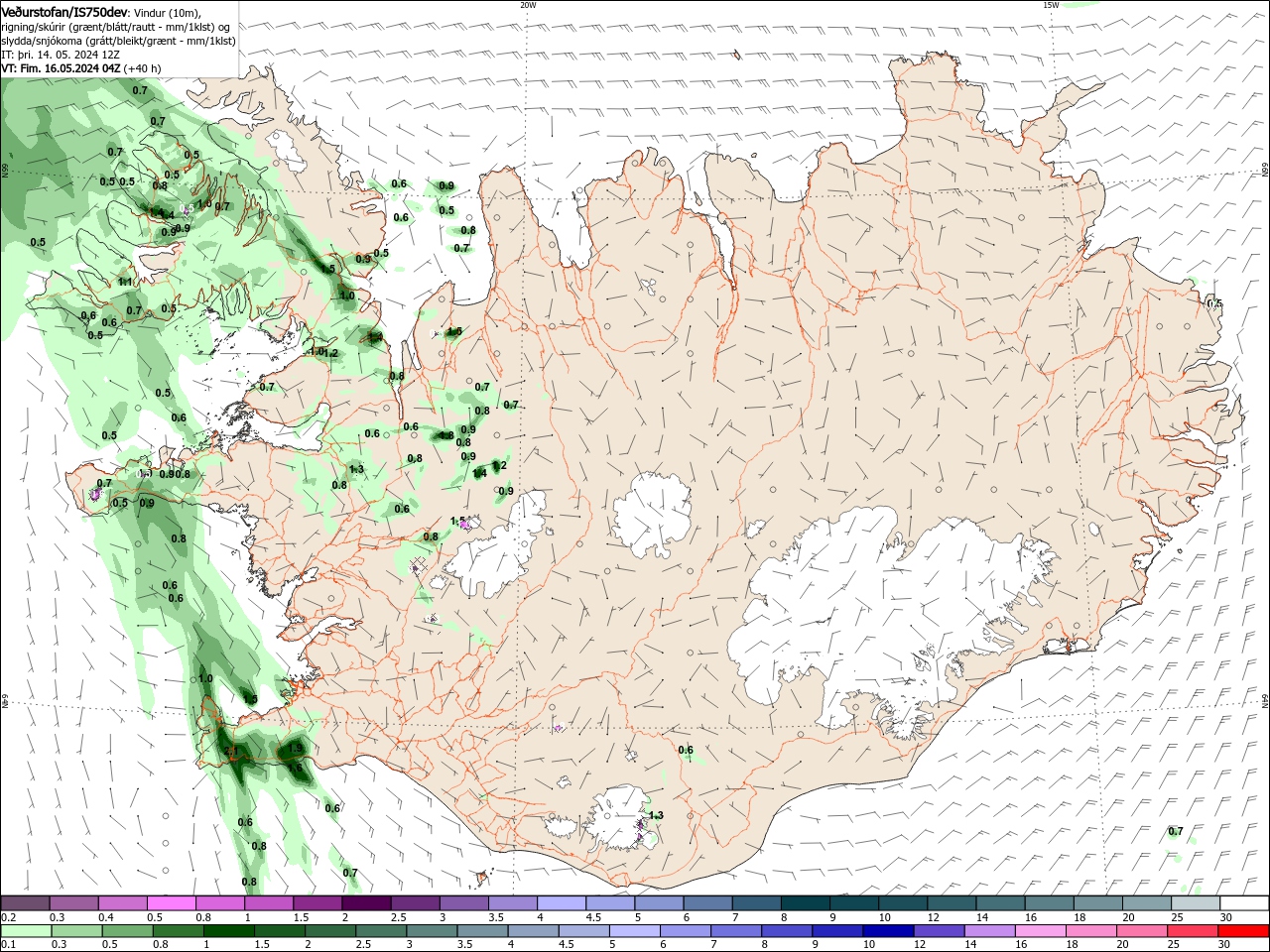Select the upper legend swatch between 1 and 1.5
This screenshot has width=1270, height=952.
[x=269, y=903]
